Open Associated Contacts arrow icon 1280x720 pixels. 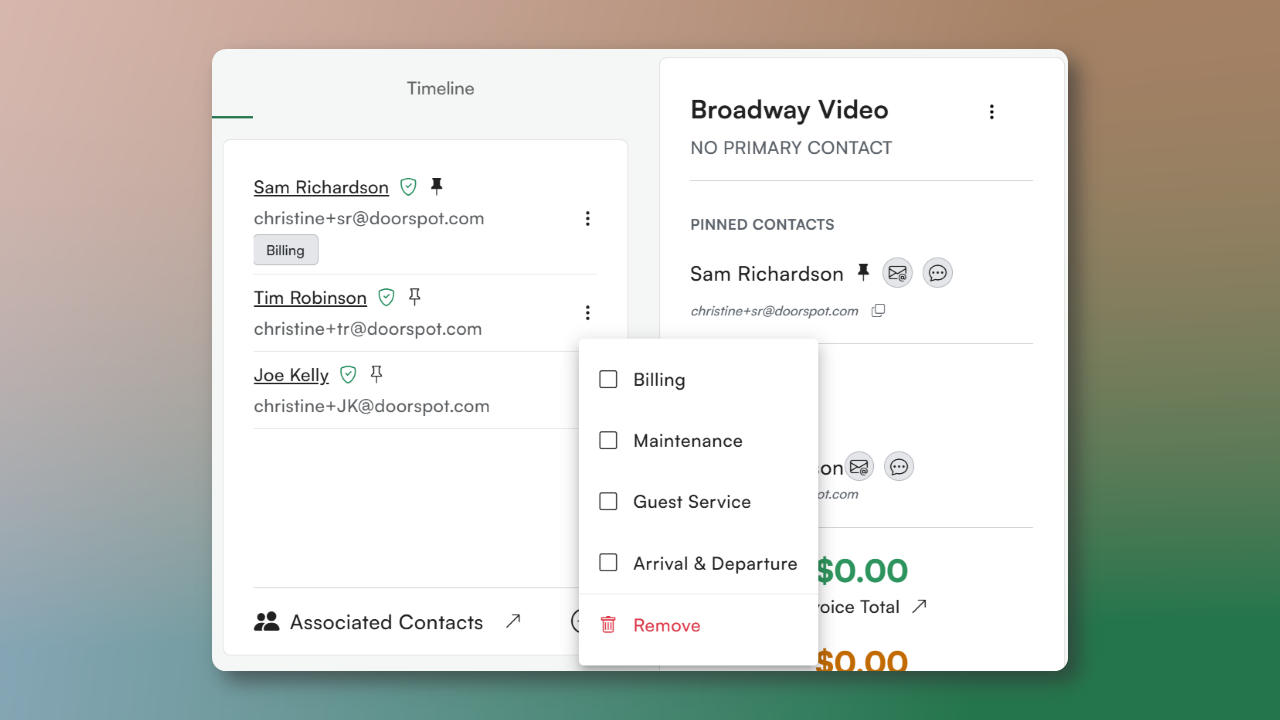(x=513, y=621)
